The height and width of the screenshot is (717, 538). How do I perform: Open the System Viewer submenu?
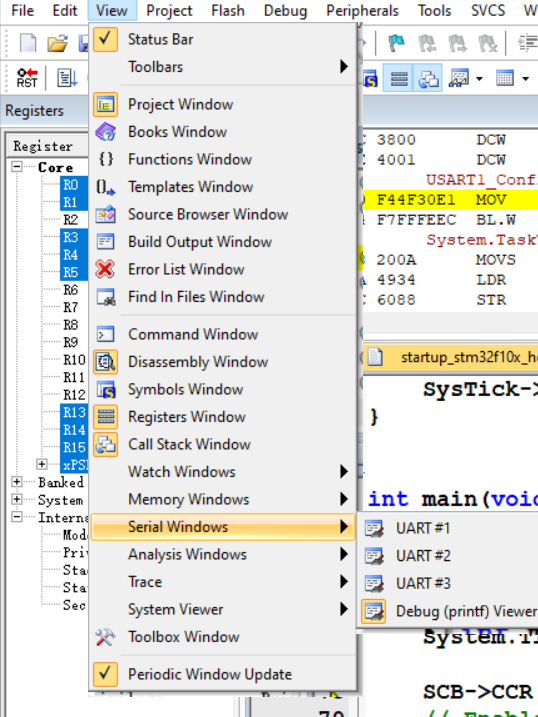(223, 610)
